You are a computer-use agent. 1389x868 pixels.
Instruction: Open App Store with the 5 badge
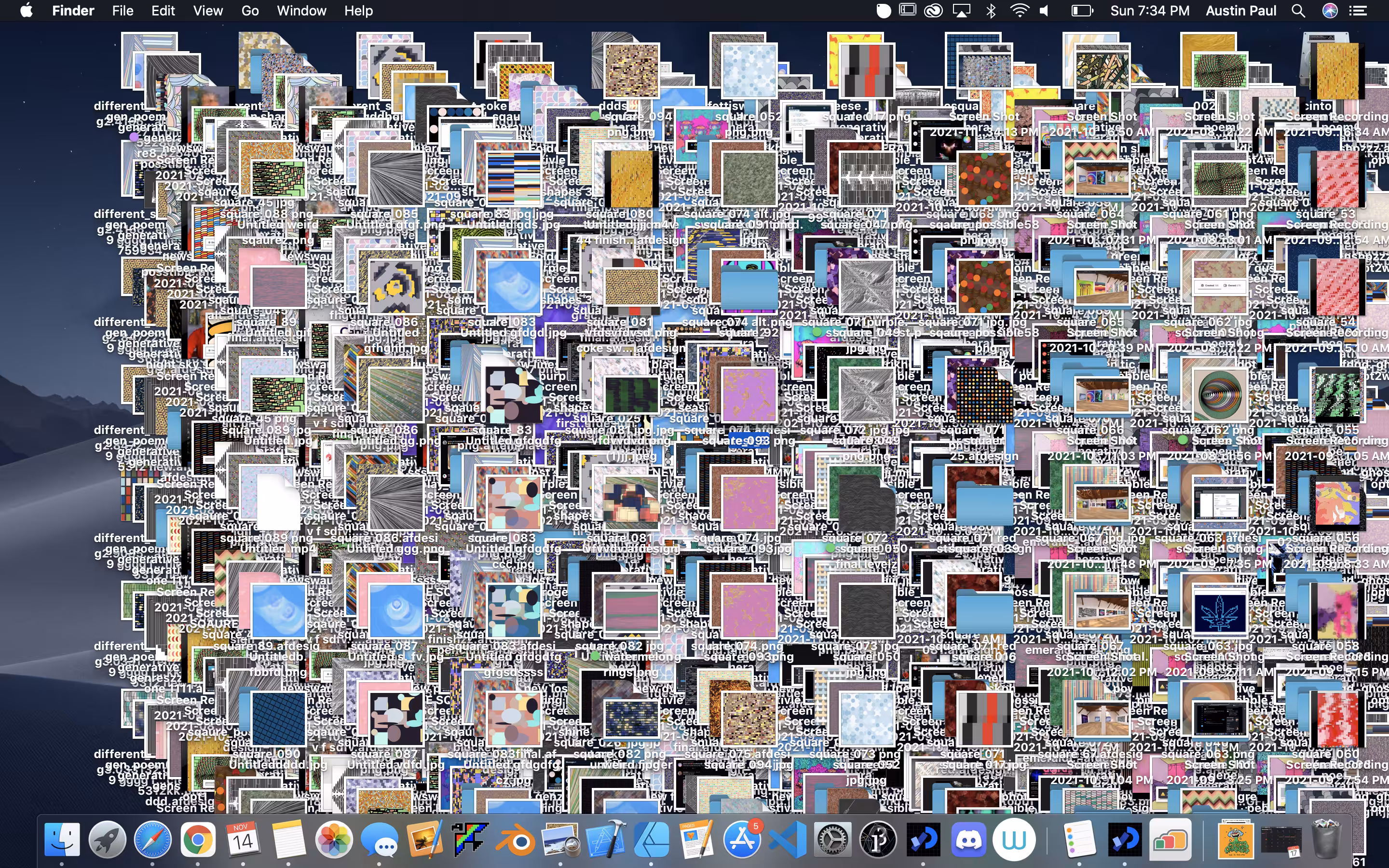(x=742, y=840)
